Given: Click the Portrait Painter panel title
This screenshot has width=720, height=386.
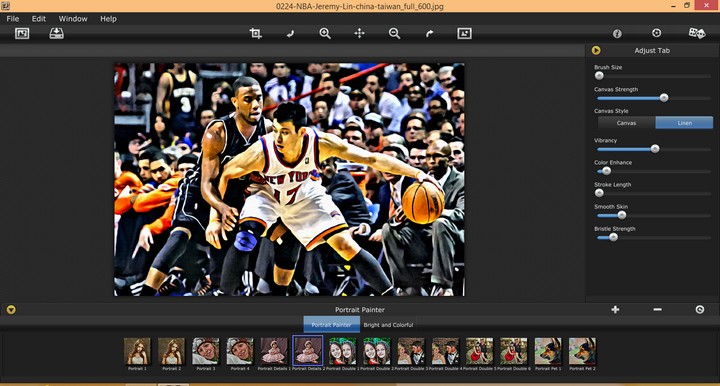Looking at the screenshot, I should point(360,310).
